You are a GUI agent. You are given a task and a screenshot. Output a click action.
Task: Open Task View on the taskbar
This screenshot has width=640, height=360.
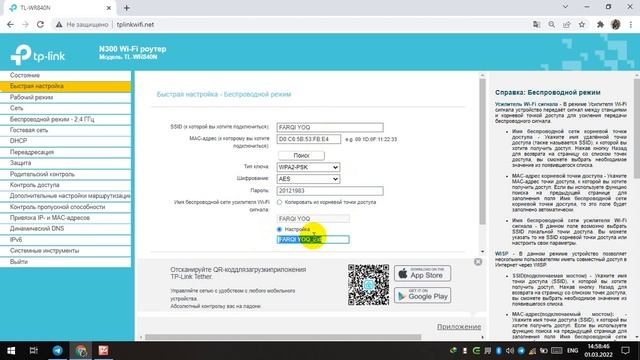coord(34,351)
